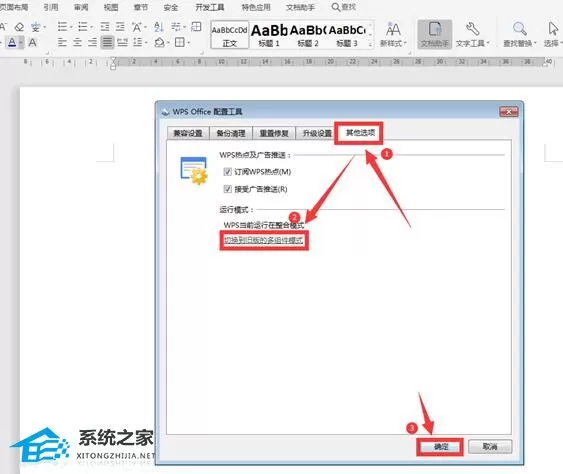Click the sort icon in paragraph tools
Screen dimensions: 563x474
(159, 27)
